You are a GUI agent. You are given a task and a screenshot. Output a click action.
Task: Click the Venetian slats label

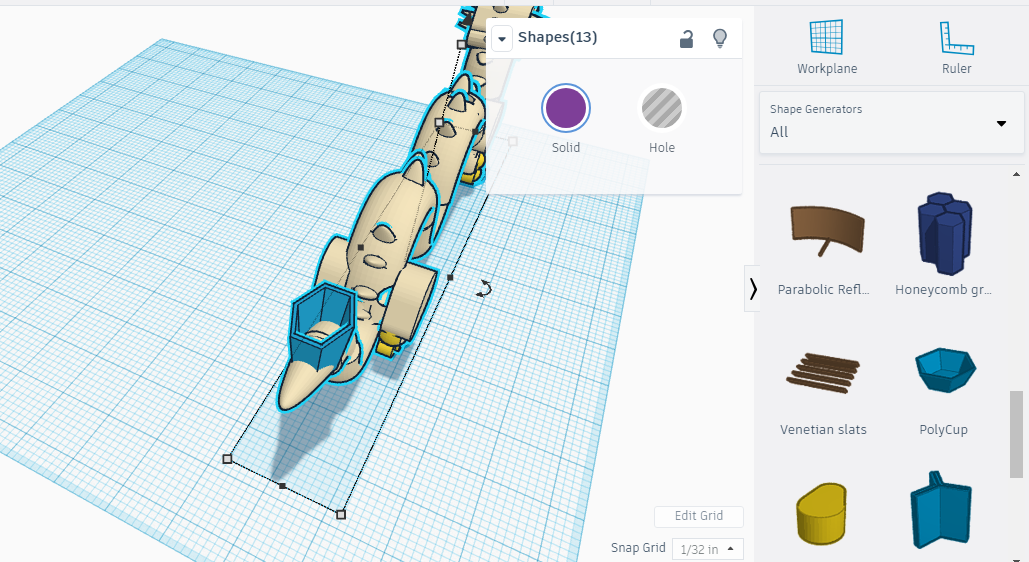[823, 429]
